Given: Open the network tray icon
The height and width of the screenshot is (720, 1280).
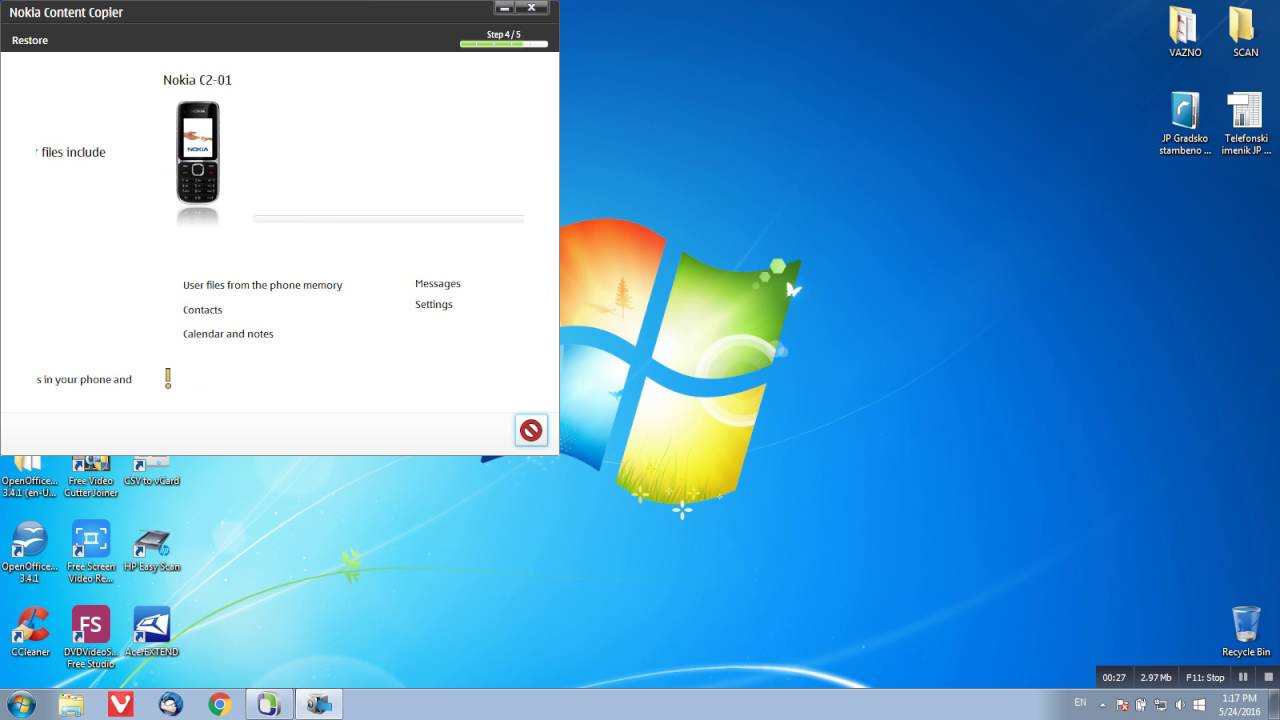Looking at the screenshot, I should click(1160, 704).
